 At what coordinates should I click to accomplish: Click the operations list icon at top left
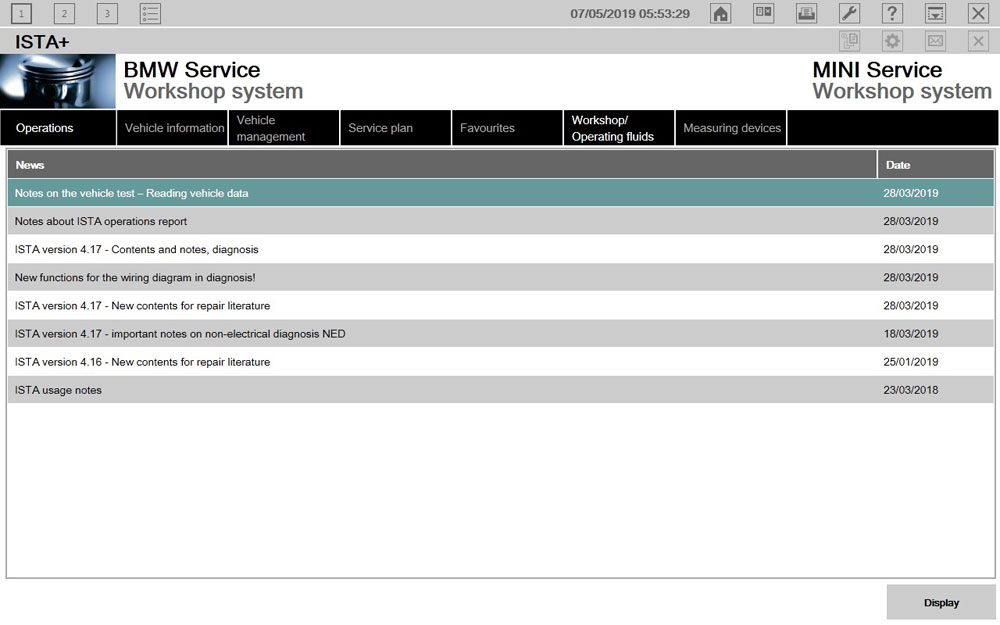pos(150,13)
